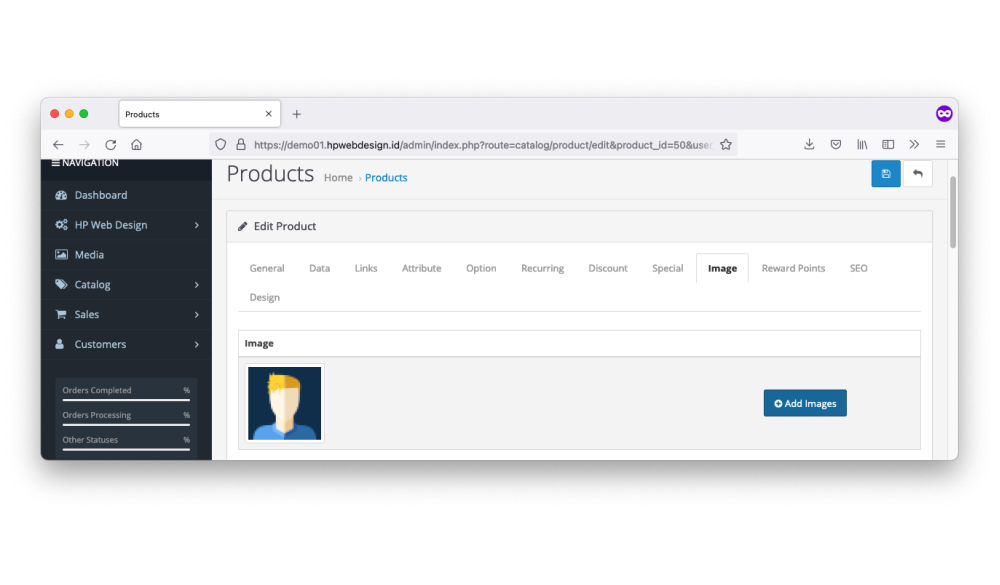The height and width of the screenshot is (585, 1000).
Task: Click the blue save product icon
Action: 885,174
